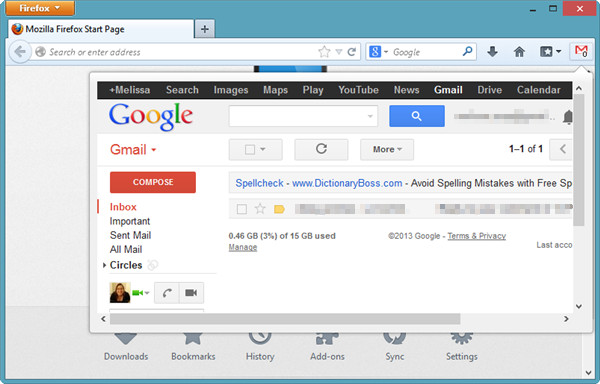Open the Bookmarks menu toolbar icon
The height and width of the screenshot is (384, 600).
coord(550,51)
